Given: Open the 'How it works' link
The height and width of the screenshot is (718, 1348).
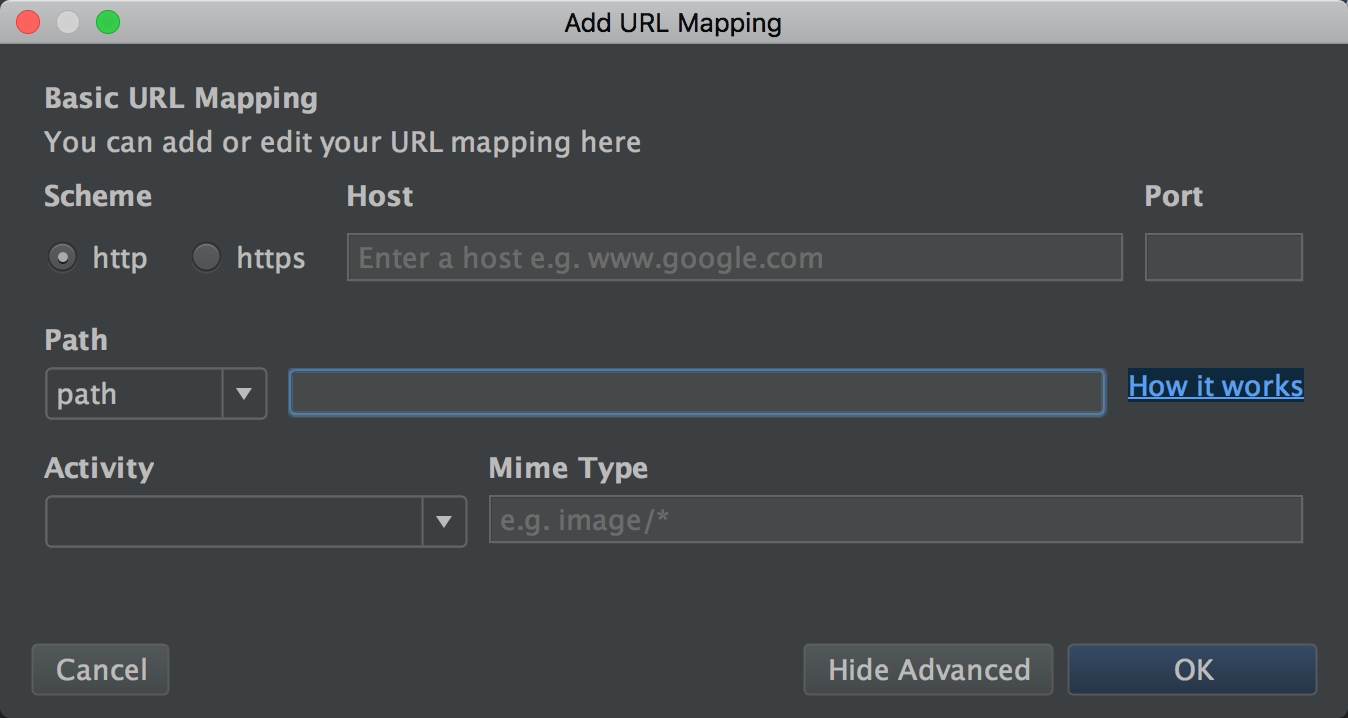Looking at the screenshot, I should 1215,386.
